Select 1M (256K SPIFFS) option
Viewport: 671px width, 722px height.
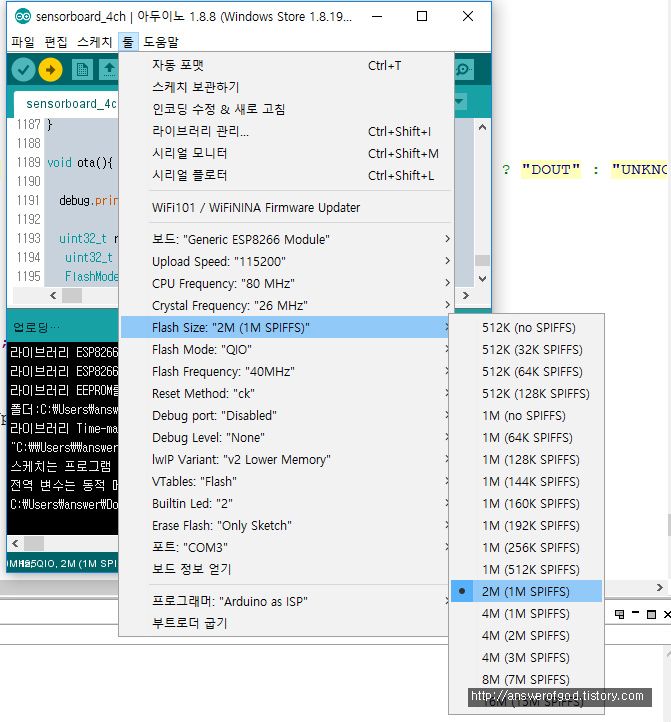coord(526,548)
